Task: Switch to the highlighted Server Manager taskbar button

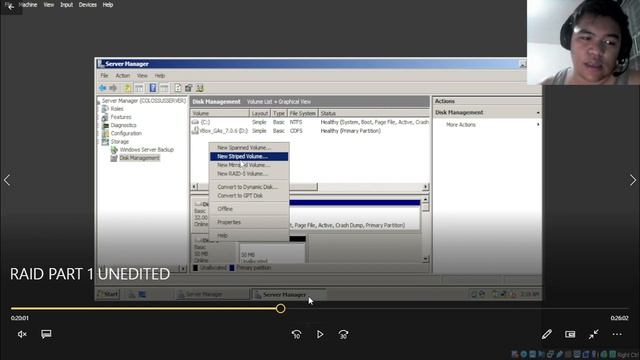Action: coord(289,294)
